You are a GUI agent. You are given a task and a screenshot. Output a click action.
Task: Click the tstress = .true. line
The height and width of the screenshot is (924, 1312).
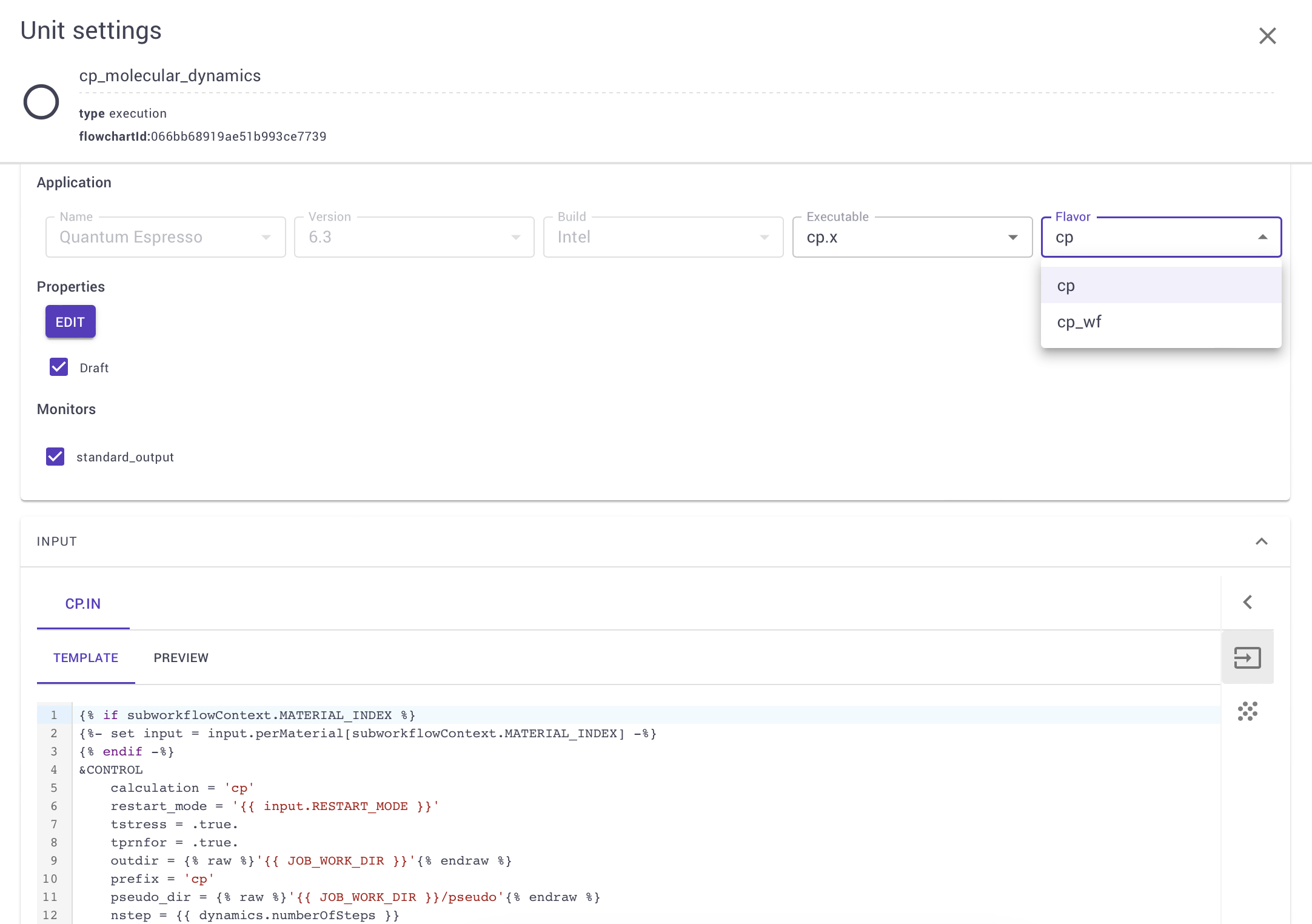[174, 824]
